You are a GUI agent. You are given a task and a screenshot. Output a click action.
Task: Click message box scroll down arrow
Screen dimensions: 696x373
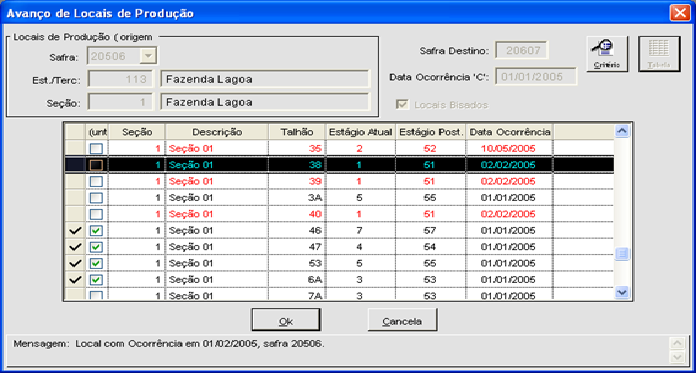677,357
